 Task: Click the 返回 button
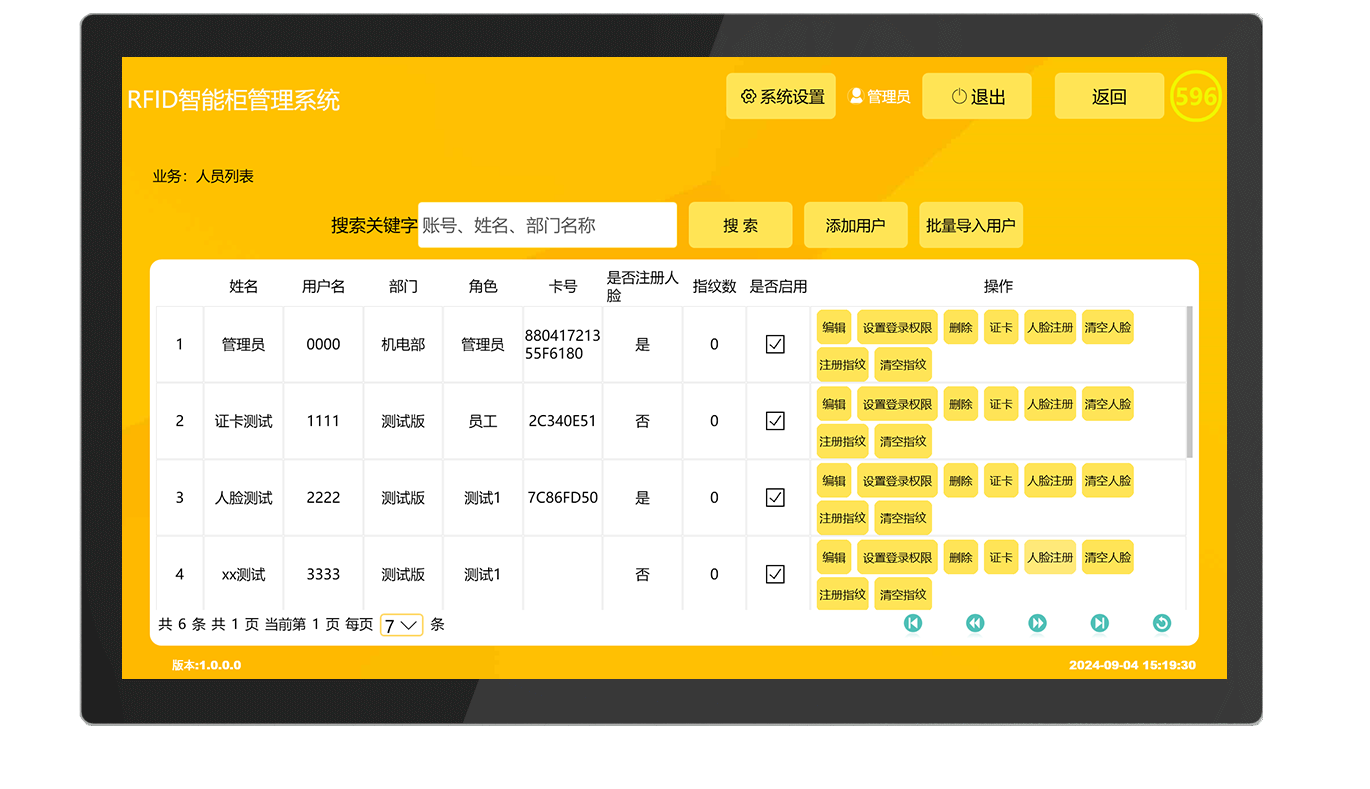1109,96
